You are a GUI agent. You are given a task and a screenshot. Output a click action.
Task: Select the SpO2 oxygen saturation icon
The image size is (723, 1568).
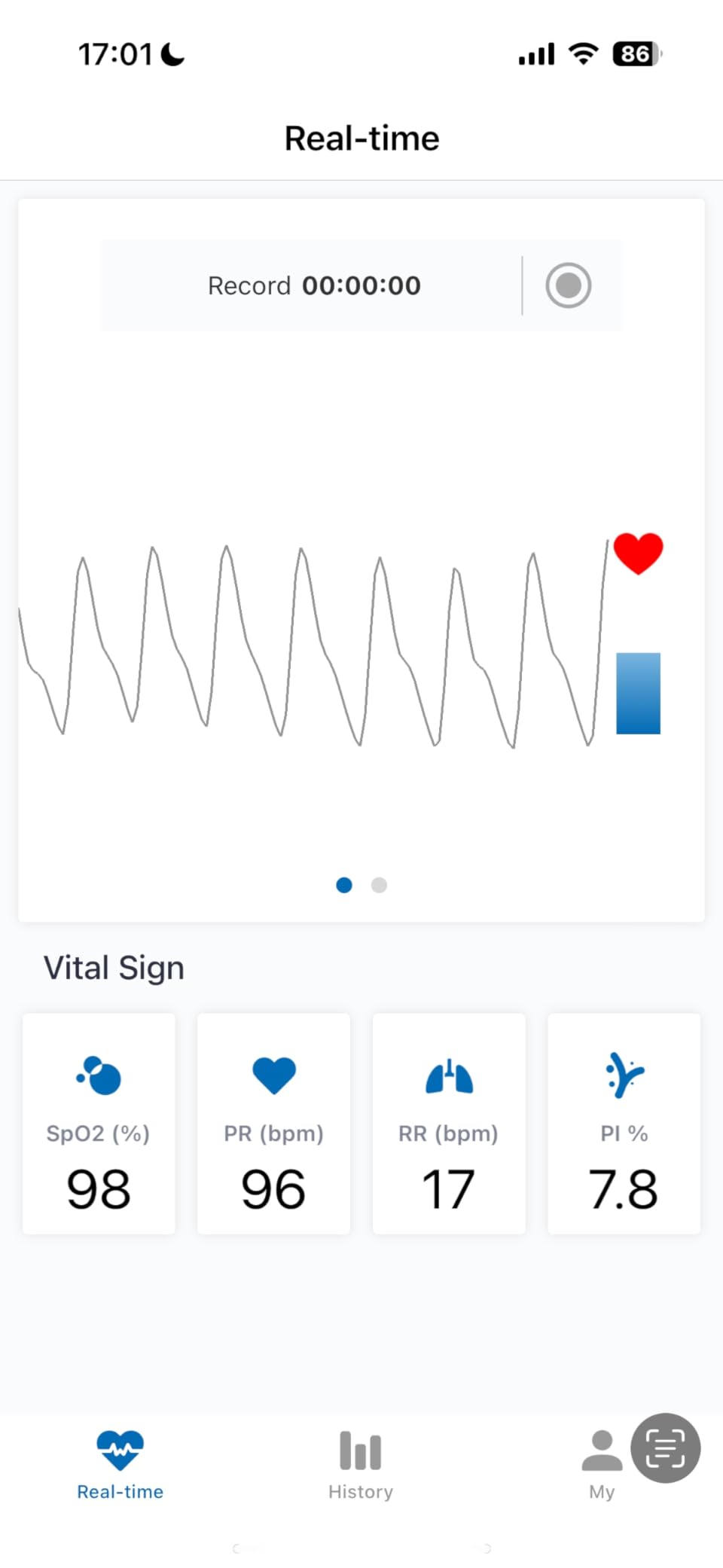coord(98,1076)
